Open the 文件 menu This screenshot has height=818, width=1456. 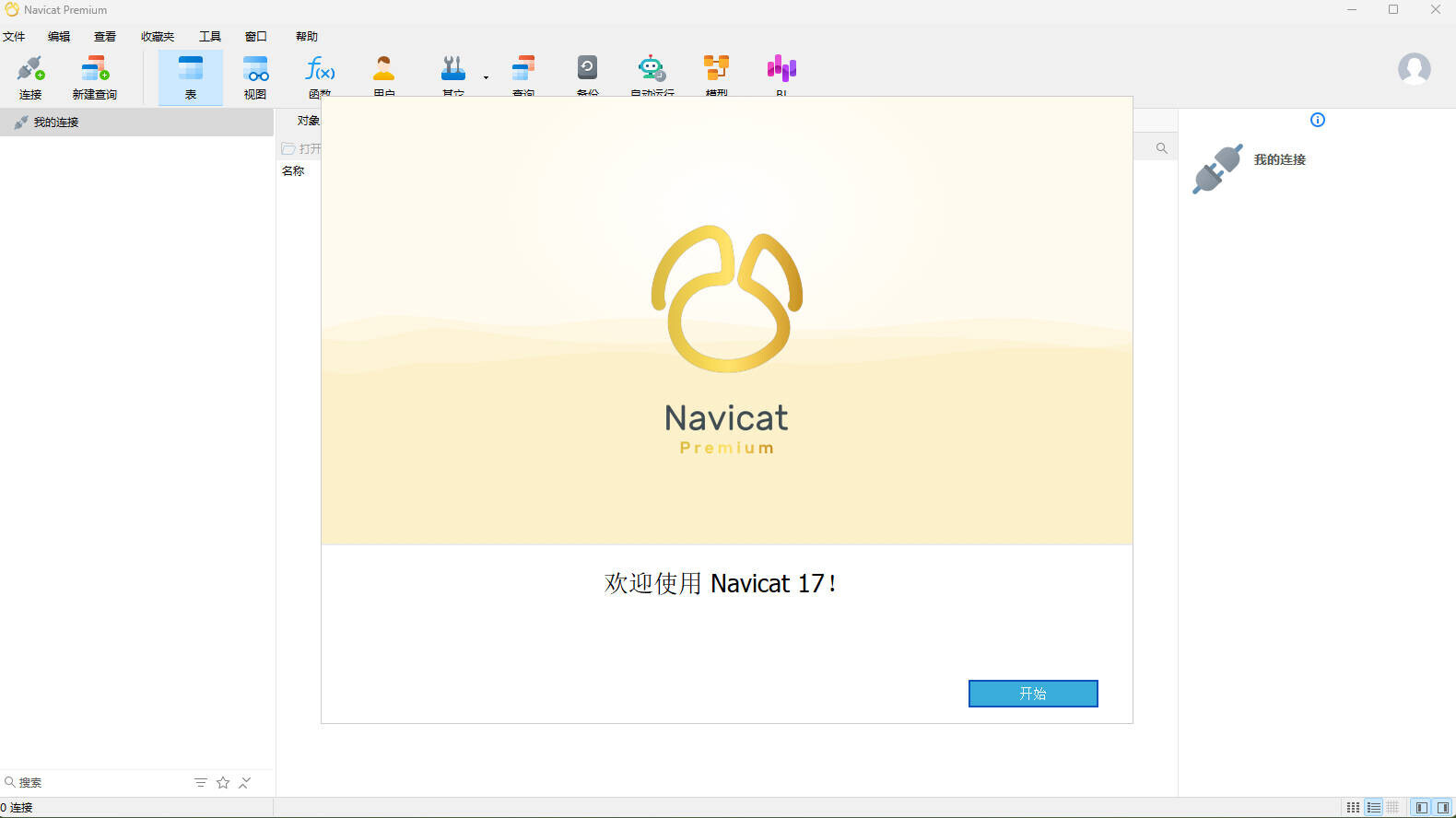pos(14,37)
